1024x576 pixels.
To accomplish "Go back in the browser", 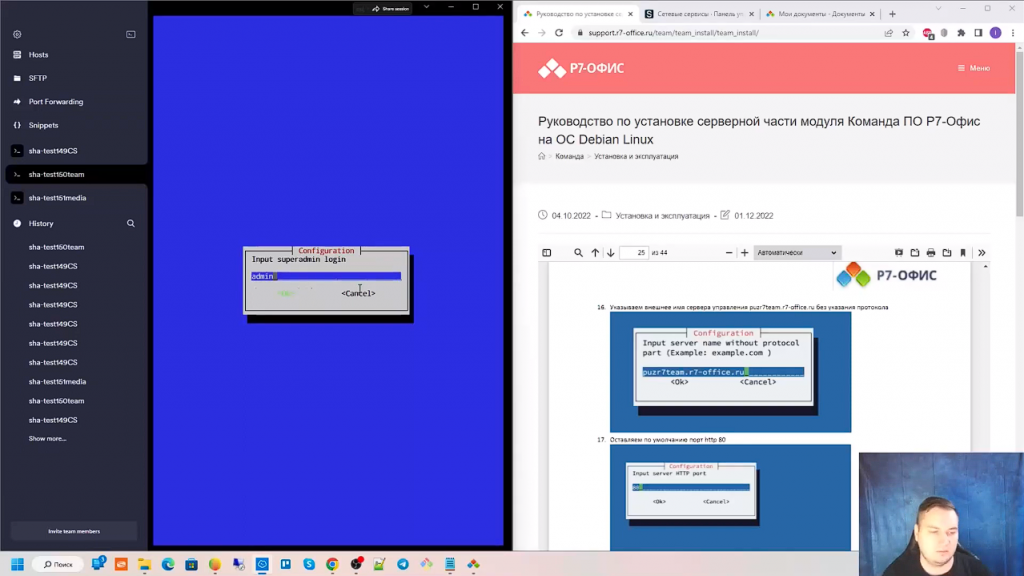I will [x=525, y=33].
